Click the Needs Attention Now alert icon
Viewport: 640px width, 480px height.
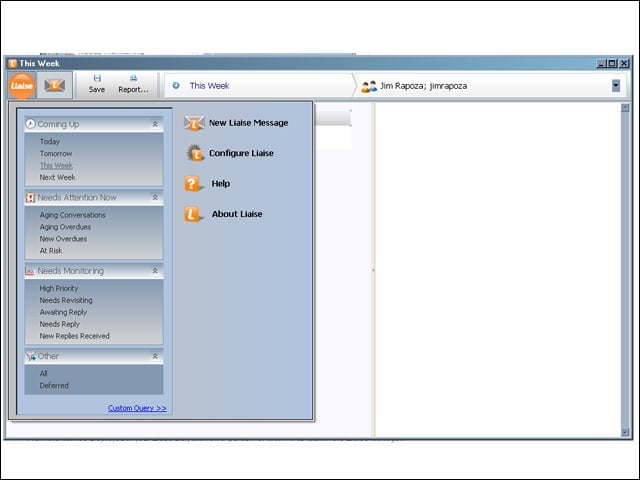[x=30, y=198]
